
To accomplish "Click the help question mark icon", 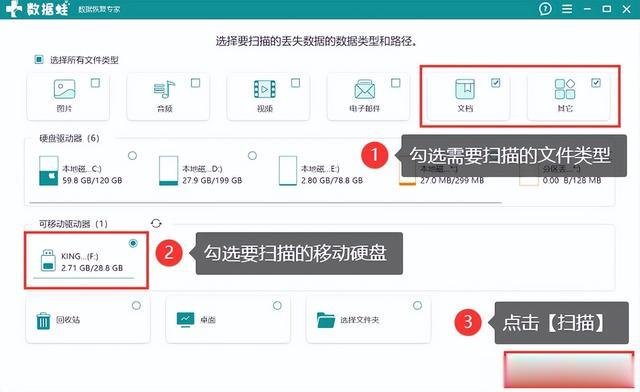I will pos(545,9).
